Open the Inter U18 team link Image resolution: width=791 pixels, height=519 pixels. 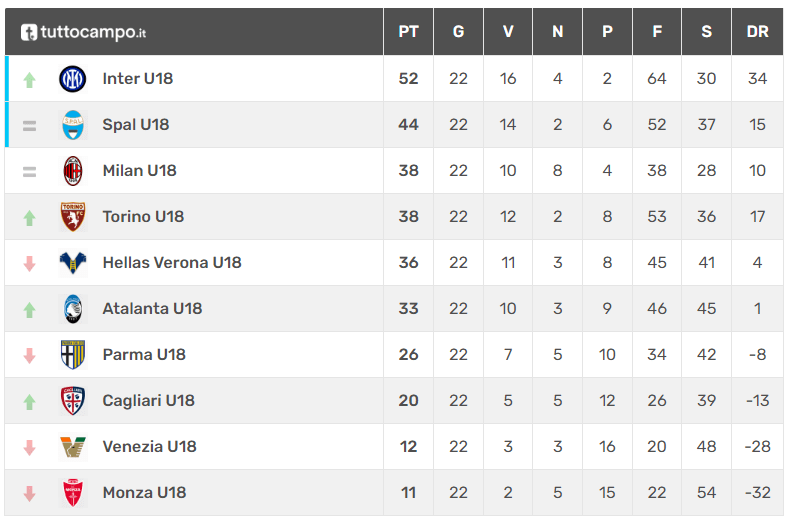pyautogui.click(x=138, y=79)
